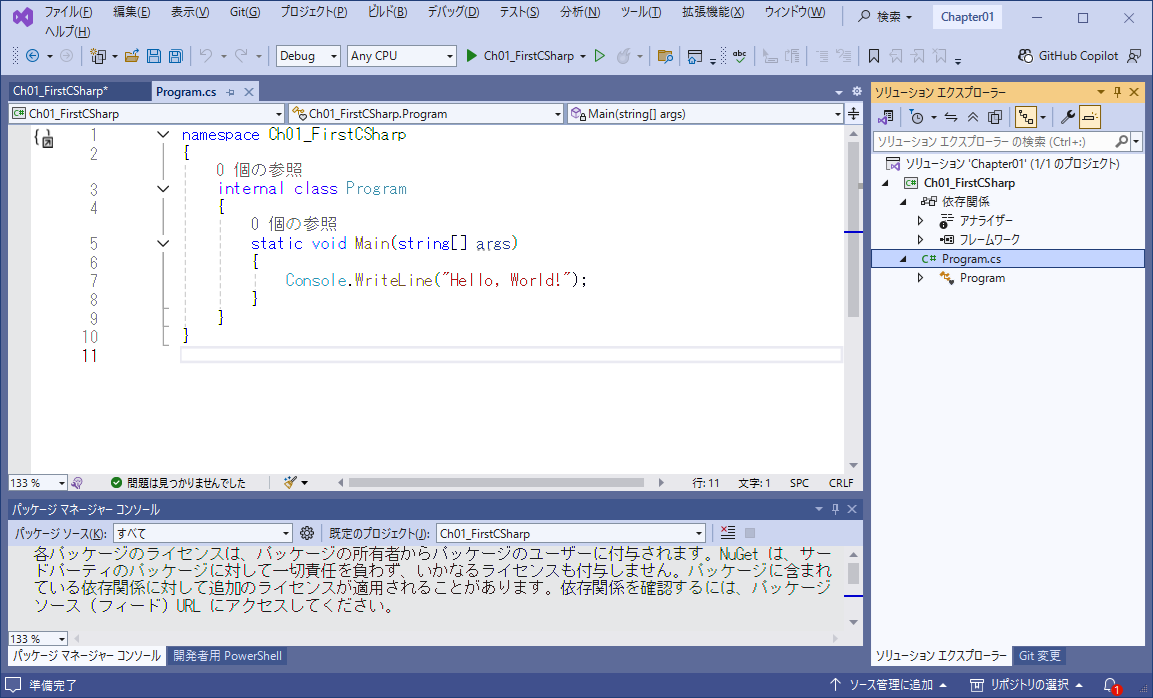
Task: Open the Ch01_FirstCSharp.Program type dropdown
Action: [x=426, y=113]
